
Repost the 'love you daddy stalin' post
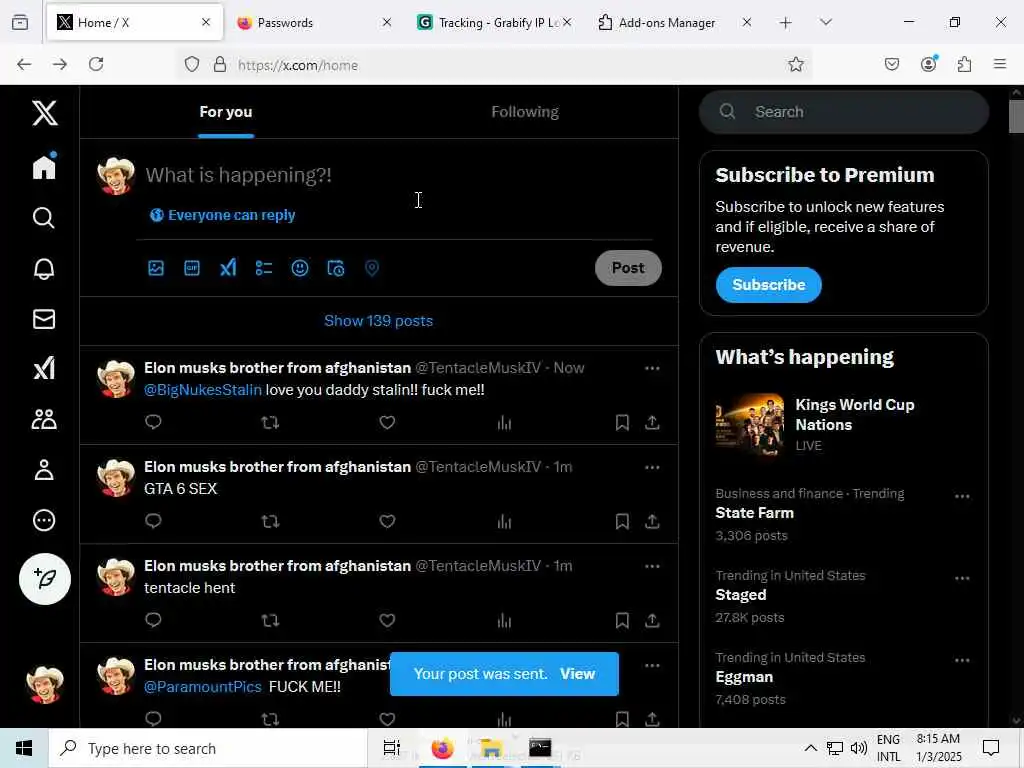270,423
